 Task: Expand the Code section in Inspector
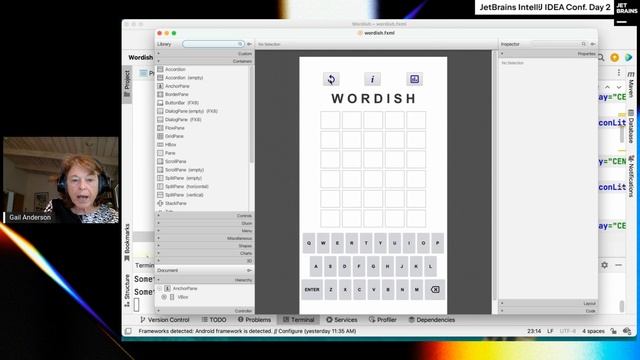[548, 311]
